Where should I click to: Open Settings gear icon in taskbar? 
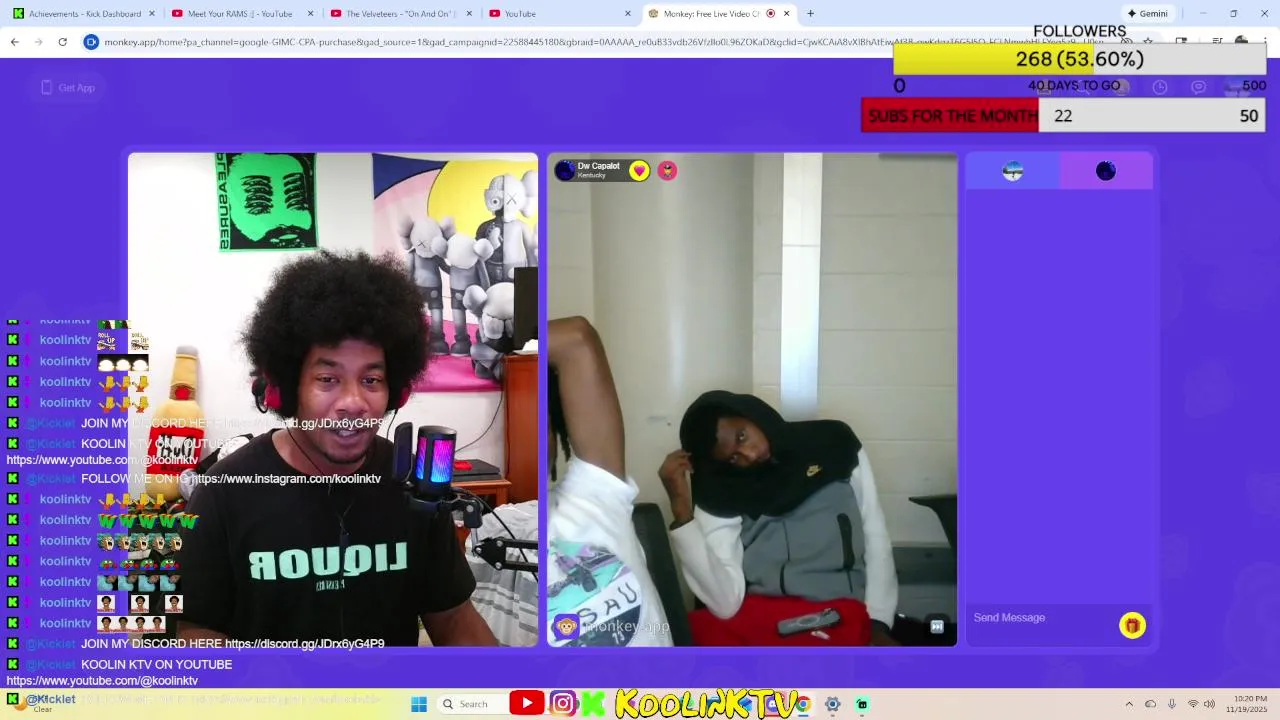[x=832, y=704]
